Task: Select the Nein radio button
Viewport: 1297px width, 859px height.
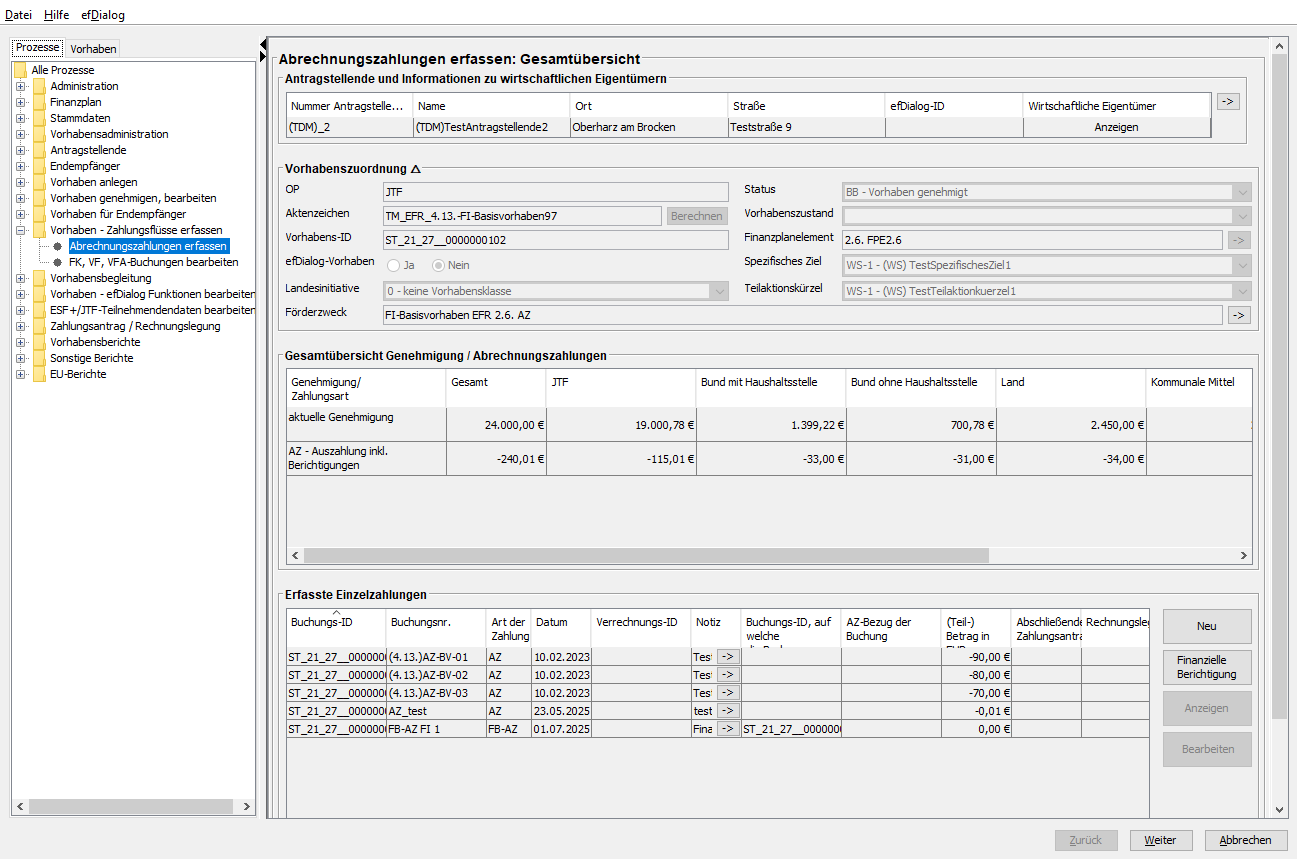Action: [439, 265]
